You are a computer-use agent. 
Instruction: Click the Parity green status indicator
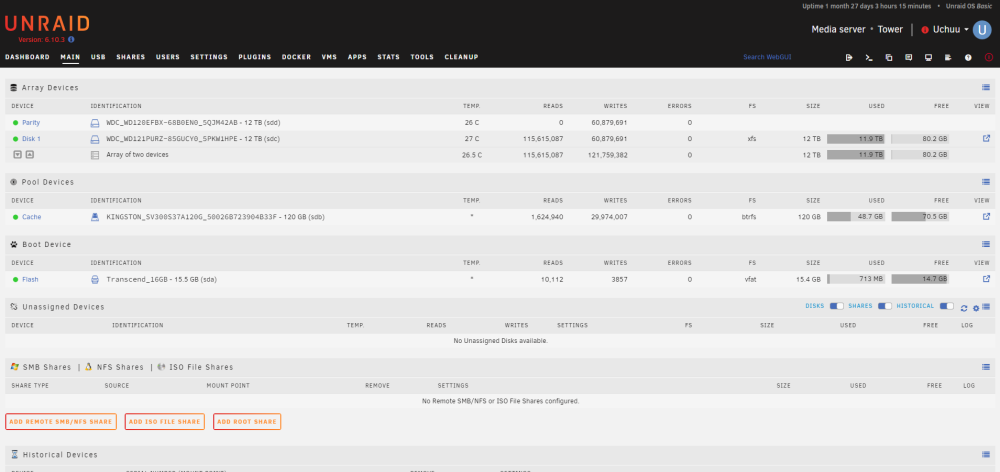coord(15,122)
